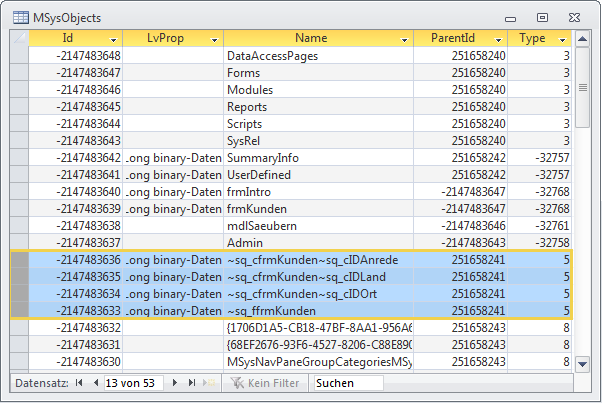The image size is (602, 403).
Task: Click the Kein Filter button
Action: tap(266, 383)
